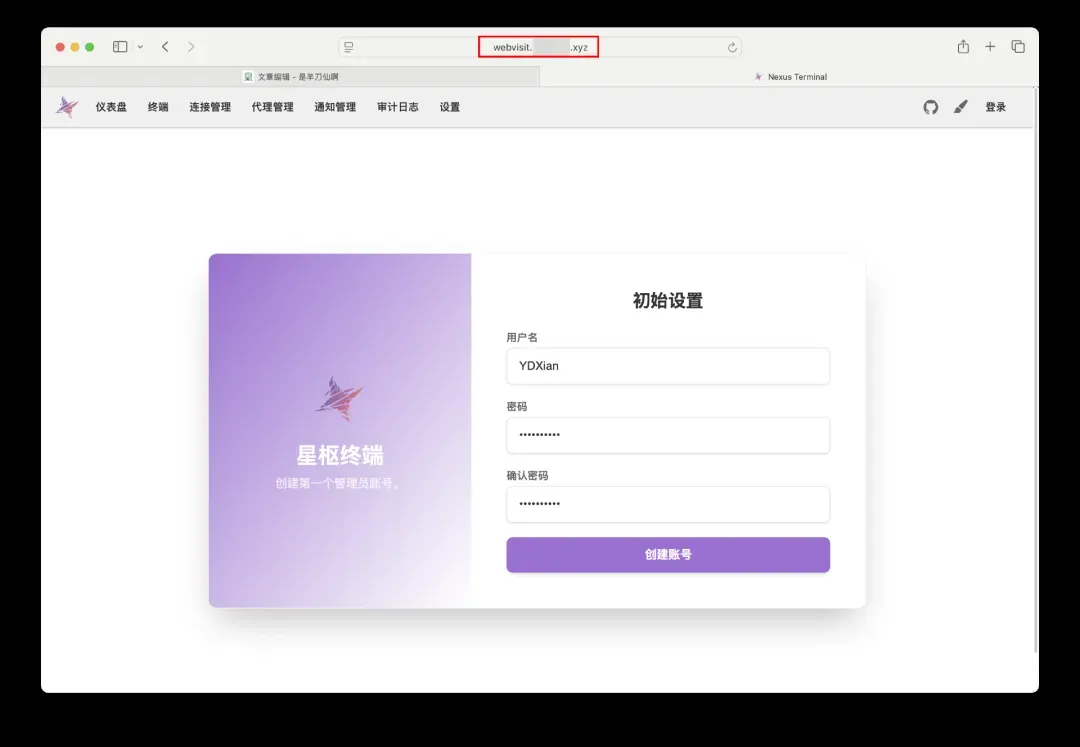The width and height of the screenshot is (1080, 747).
Task: Click the Nexus Terminal logo in navbar
Action: [67, 107]
